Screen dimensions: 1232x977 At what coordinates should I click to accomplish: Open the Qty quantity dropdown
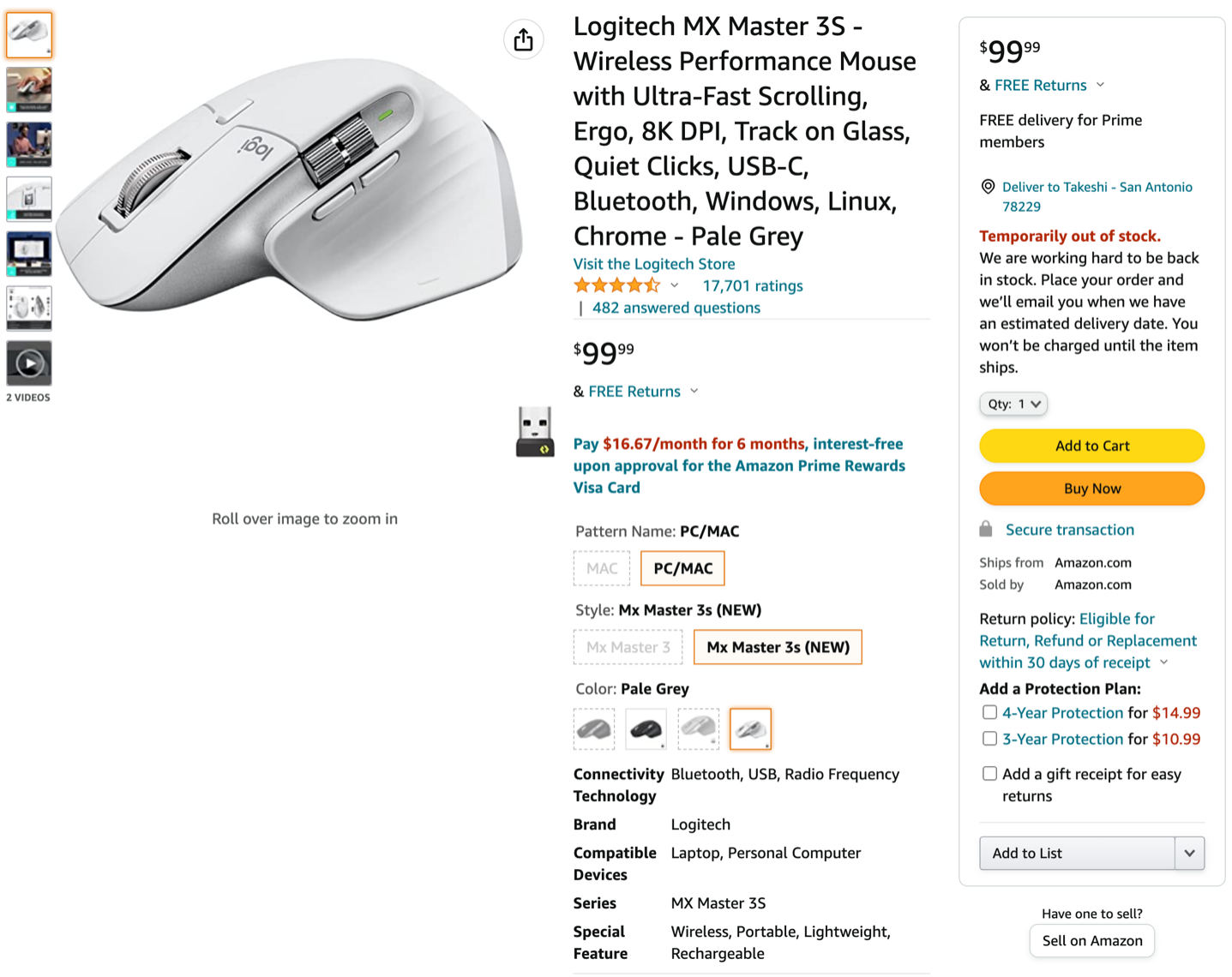(1013, 404)
